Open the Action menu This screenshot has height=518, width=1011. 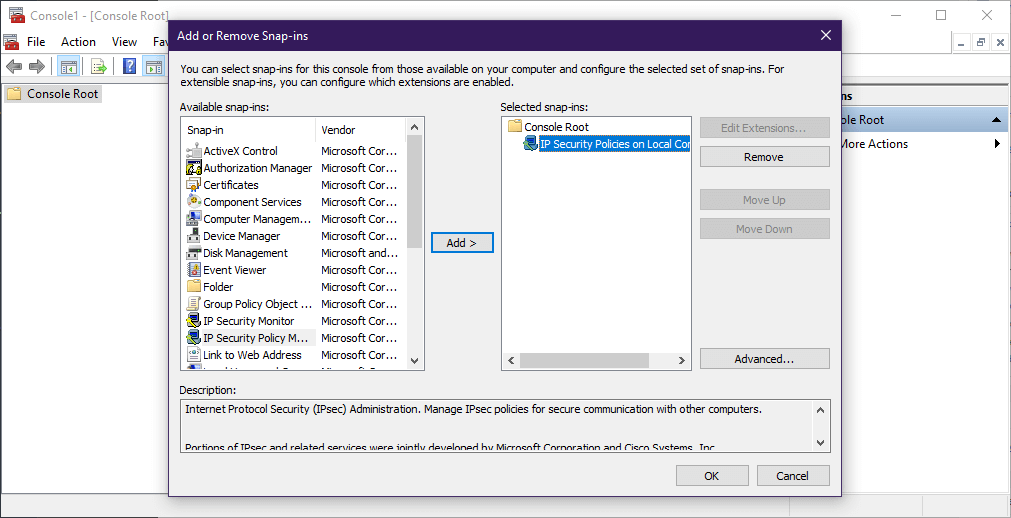click(x=78, y=42)
